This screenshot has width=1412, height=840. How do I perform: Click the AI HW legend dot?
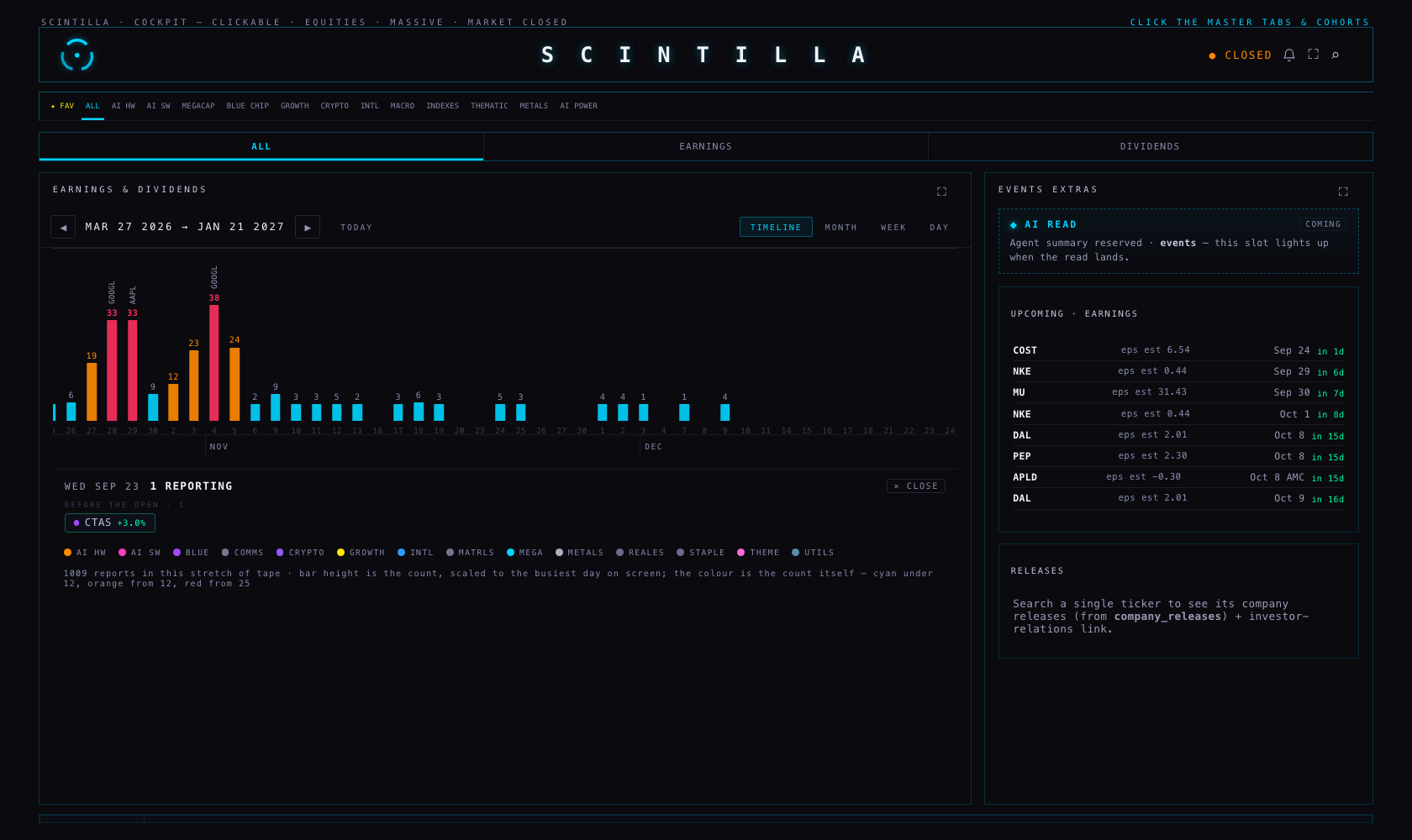coord(67,553)
